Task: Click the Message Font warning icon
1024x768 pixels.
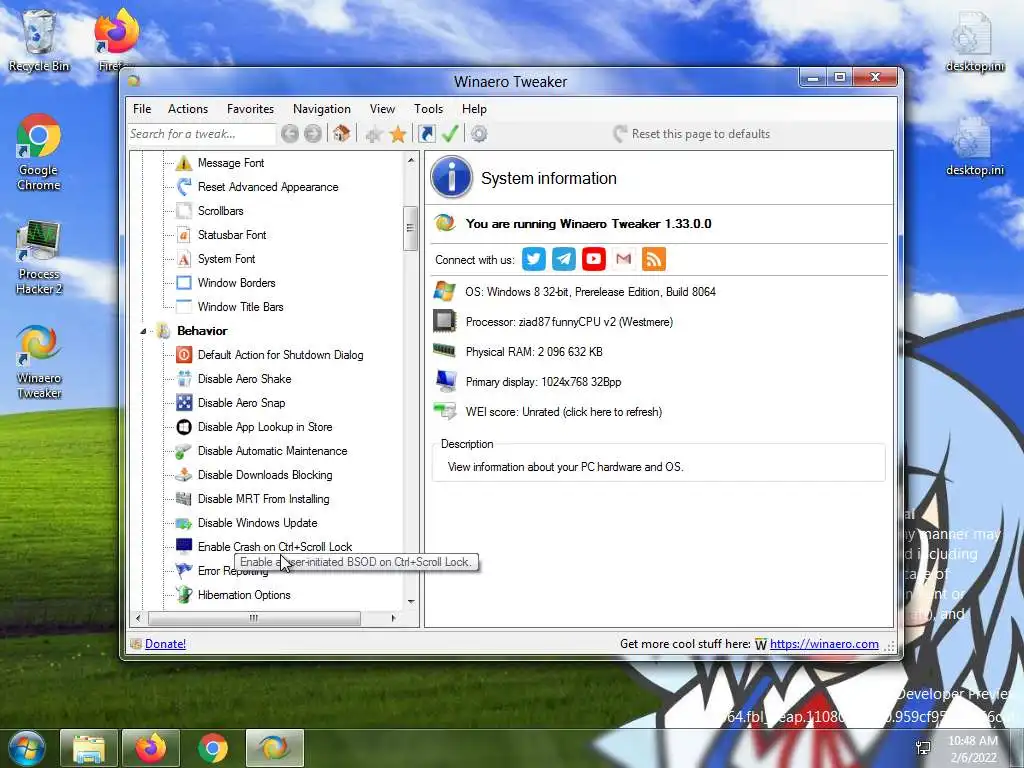Action: (184, 163)
